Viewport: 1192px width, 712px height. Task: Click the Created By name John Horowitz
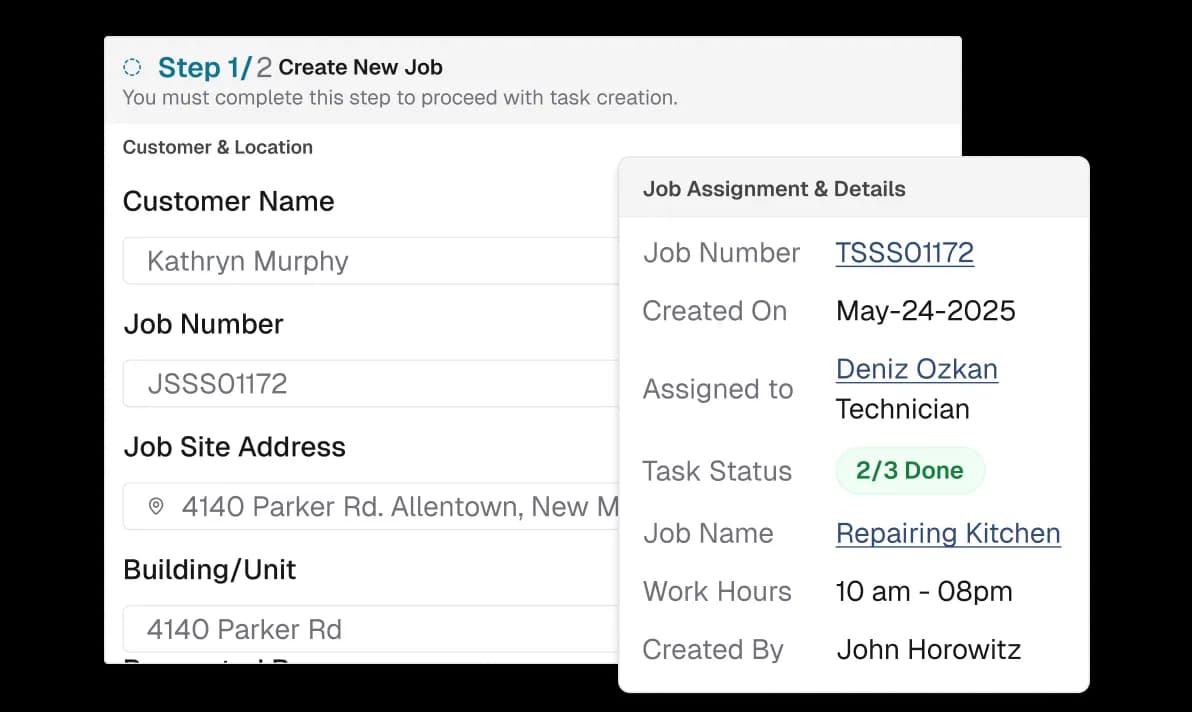[928, 649]
